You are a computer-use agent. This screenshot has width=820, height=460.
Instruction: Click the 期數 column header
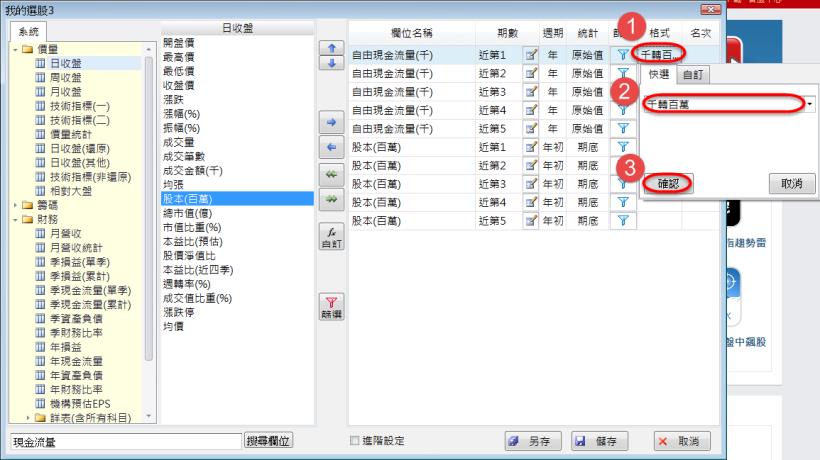pyautogui.click(x=507, y=33)
